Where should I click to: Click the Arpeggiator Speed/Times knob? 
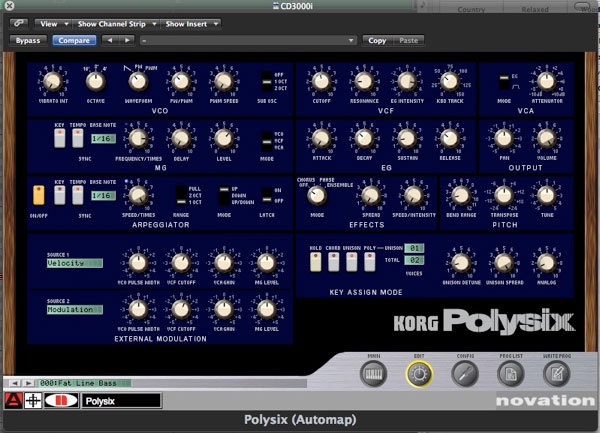[x=138, y=195]
